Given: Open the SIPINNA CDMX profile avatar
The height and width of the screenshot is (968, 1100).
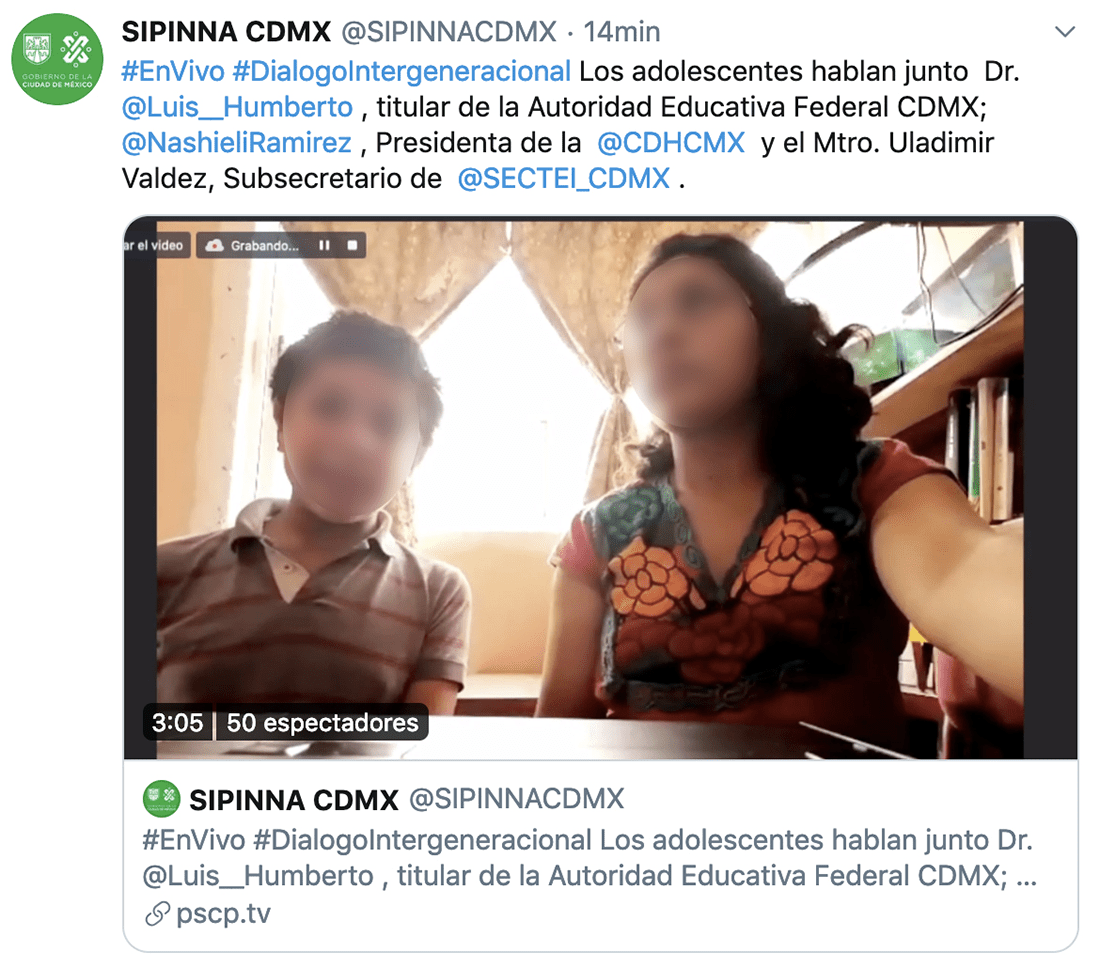Looking at the screenshot, I should (57, 59).
